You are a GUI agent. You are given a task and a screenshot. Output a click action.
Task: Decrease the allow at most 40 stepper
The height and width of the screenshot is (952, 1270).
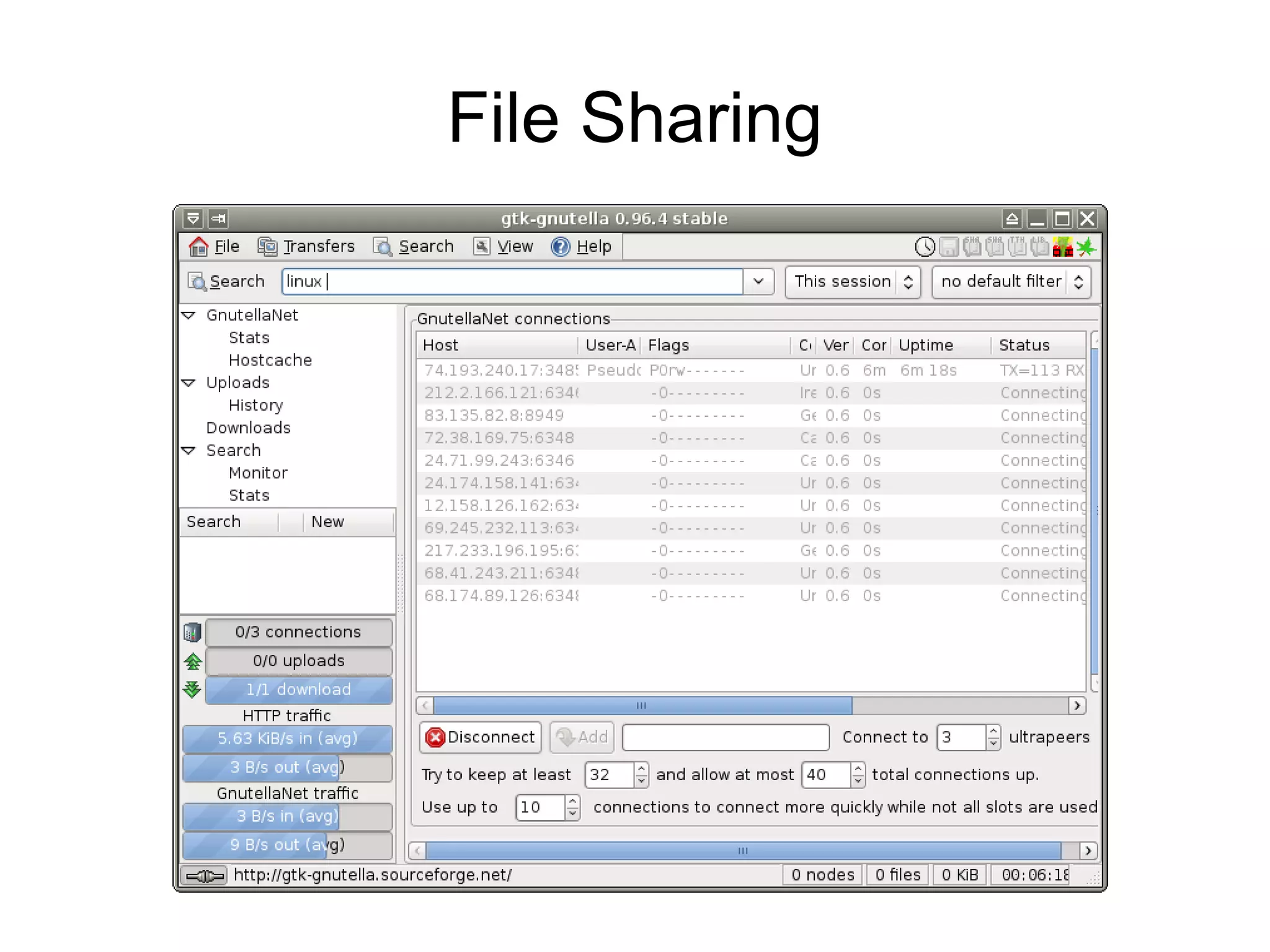(x=858, y=781)
